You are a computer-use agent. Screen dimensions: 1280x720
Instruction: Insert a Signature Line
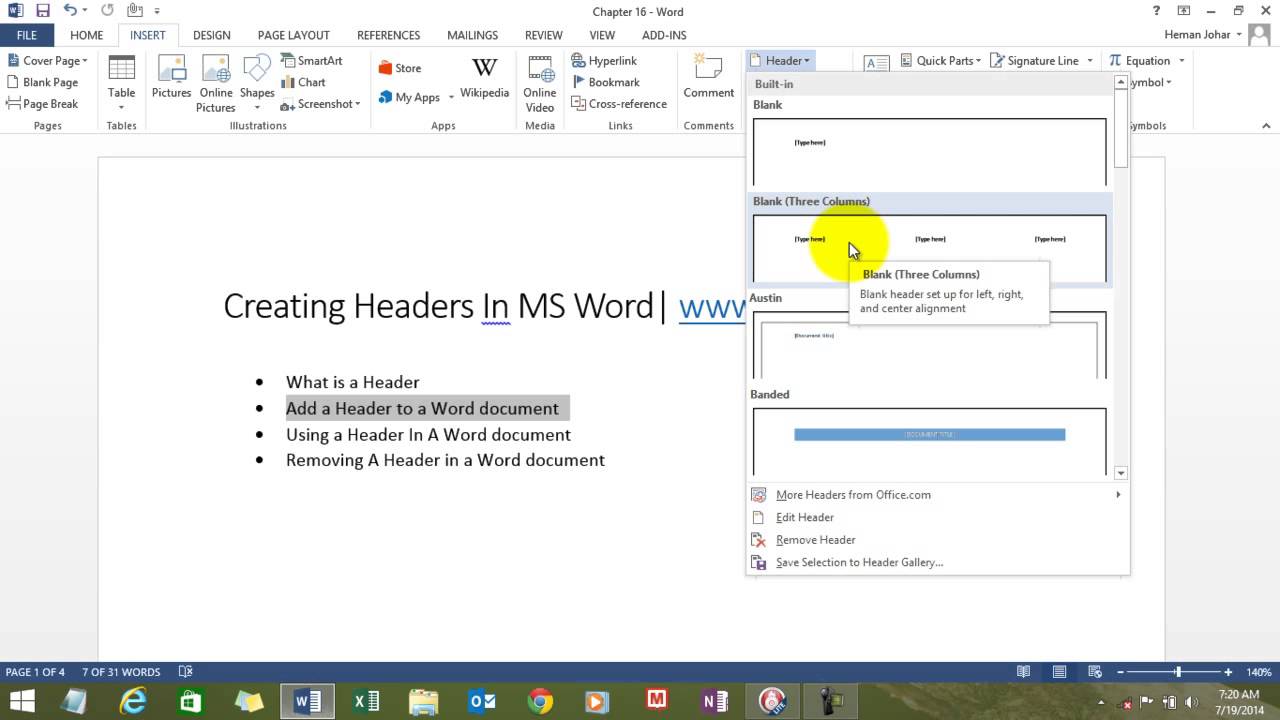(1034, 61)
